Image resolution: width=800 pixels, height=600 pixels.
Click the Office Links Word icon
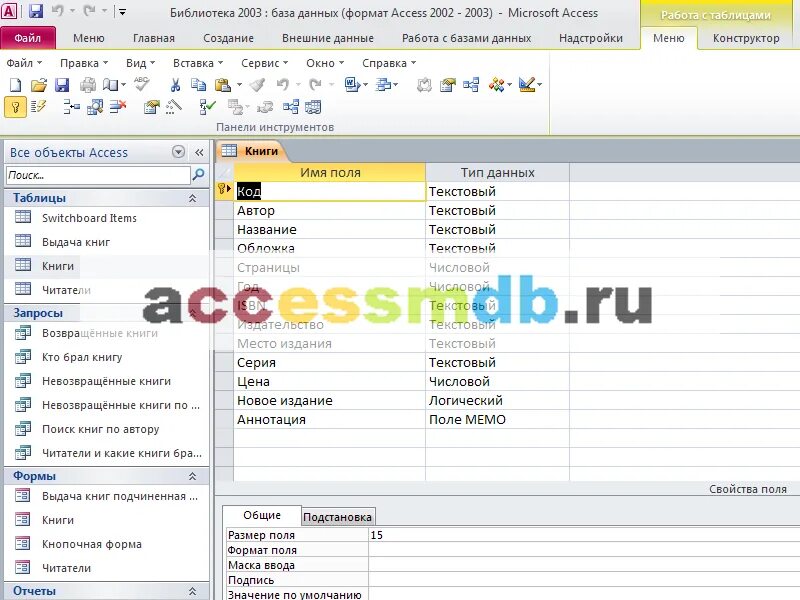coord(352,85)
